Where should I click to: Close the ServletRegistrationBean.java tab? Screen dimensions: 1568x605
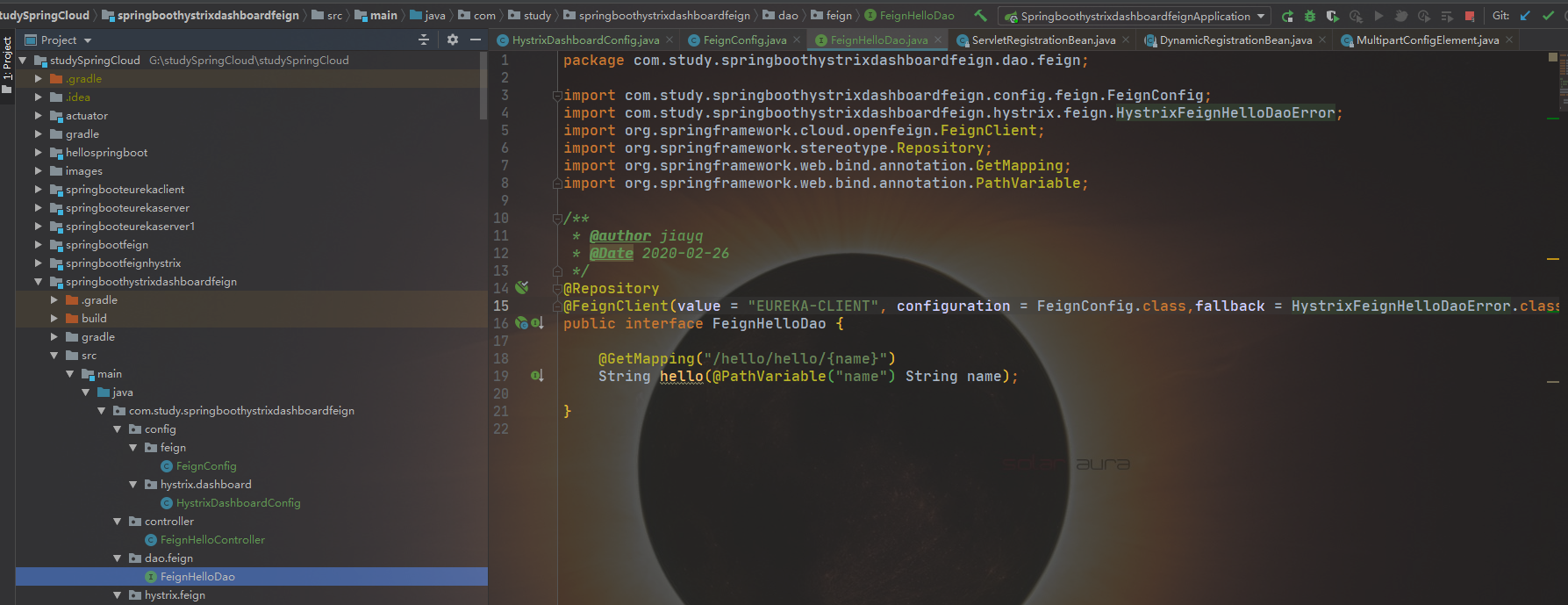pyautogui.click(x=1126, y=40)
